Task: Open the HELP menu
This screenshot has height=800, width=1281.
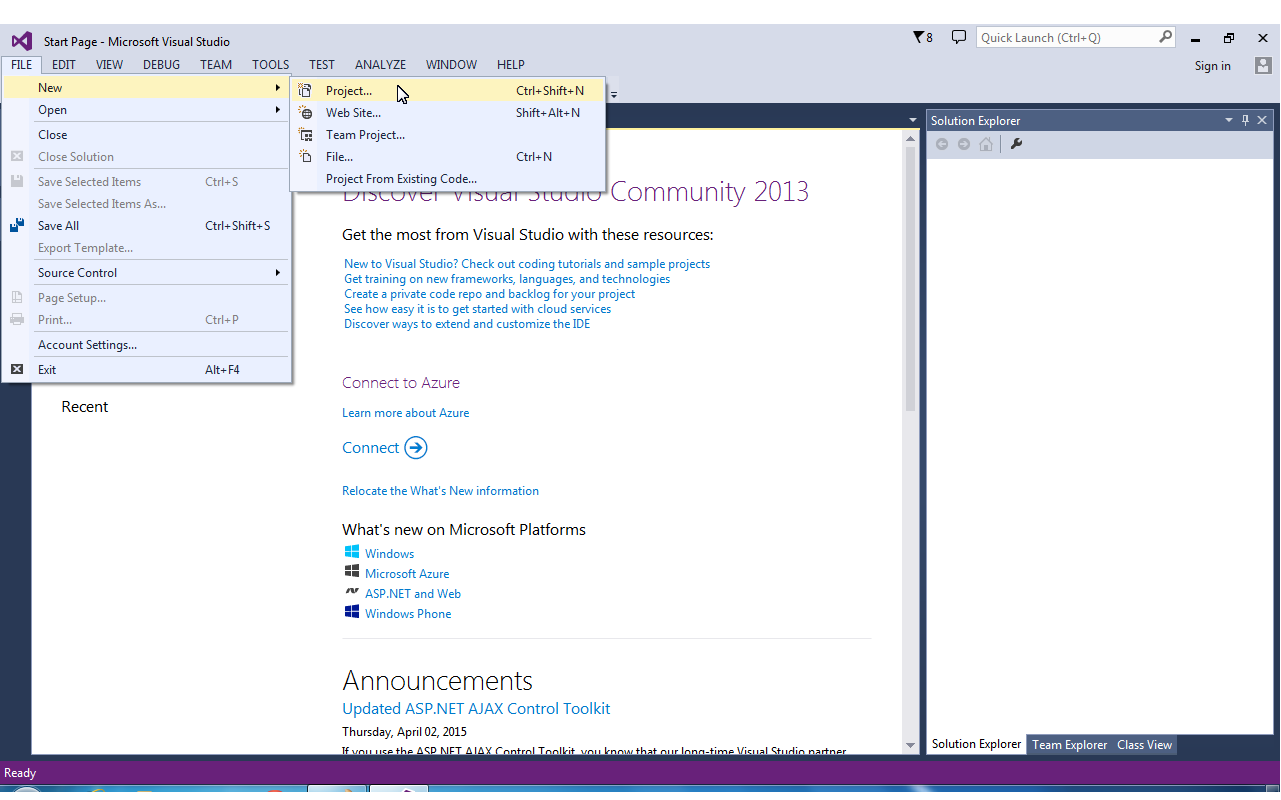Action: 511,65
